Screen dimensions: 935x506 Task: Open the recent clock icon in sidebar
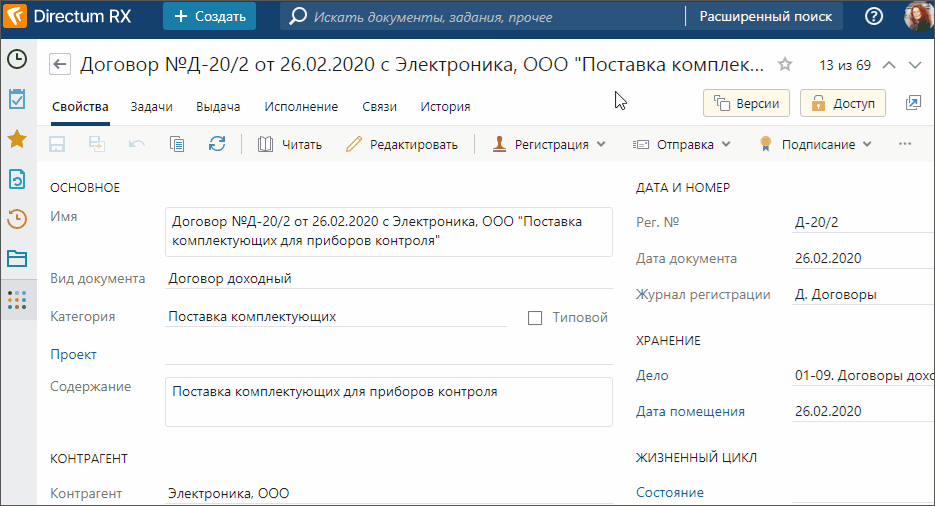pos(17,59)
